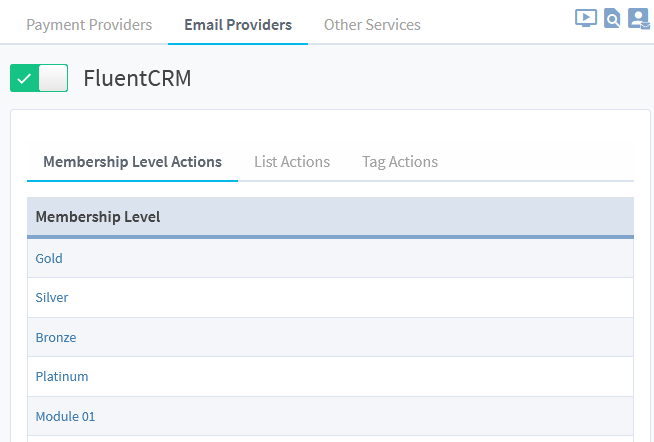654x442 pixels.
Task: Click the green checkmark on FluentCRM switch
Action: click(25, 78)
